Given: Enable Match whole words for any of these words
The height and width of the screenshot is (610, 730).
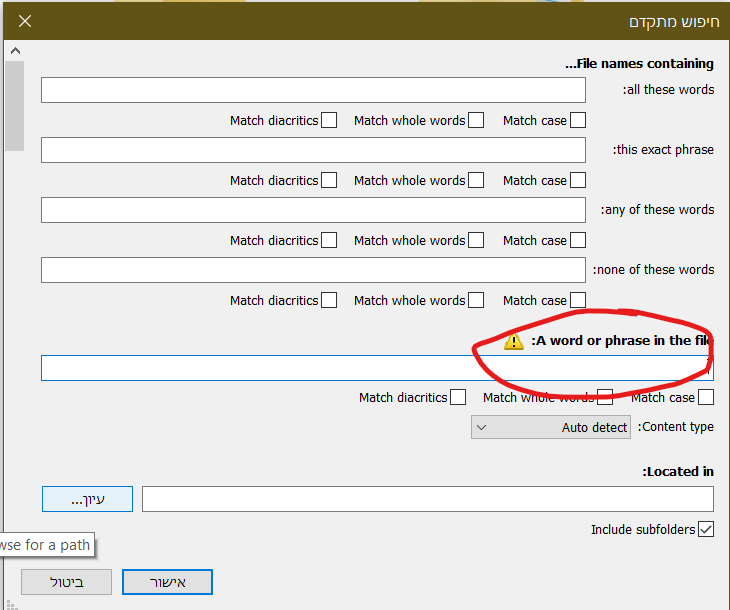Looking at the screenshot, I should click(476, 240).
